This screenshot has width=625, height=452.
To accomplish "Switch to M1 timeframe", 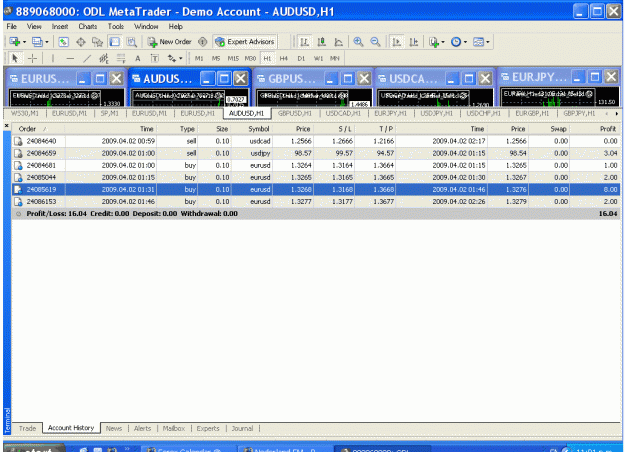I will point(199,59).
